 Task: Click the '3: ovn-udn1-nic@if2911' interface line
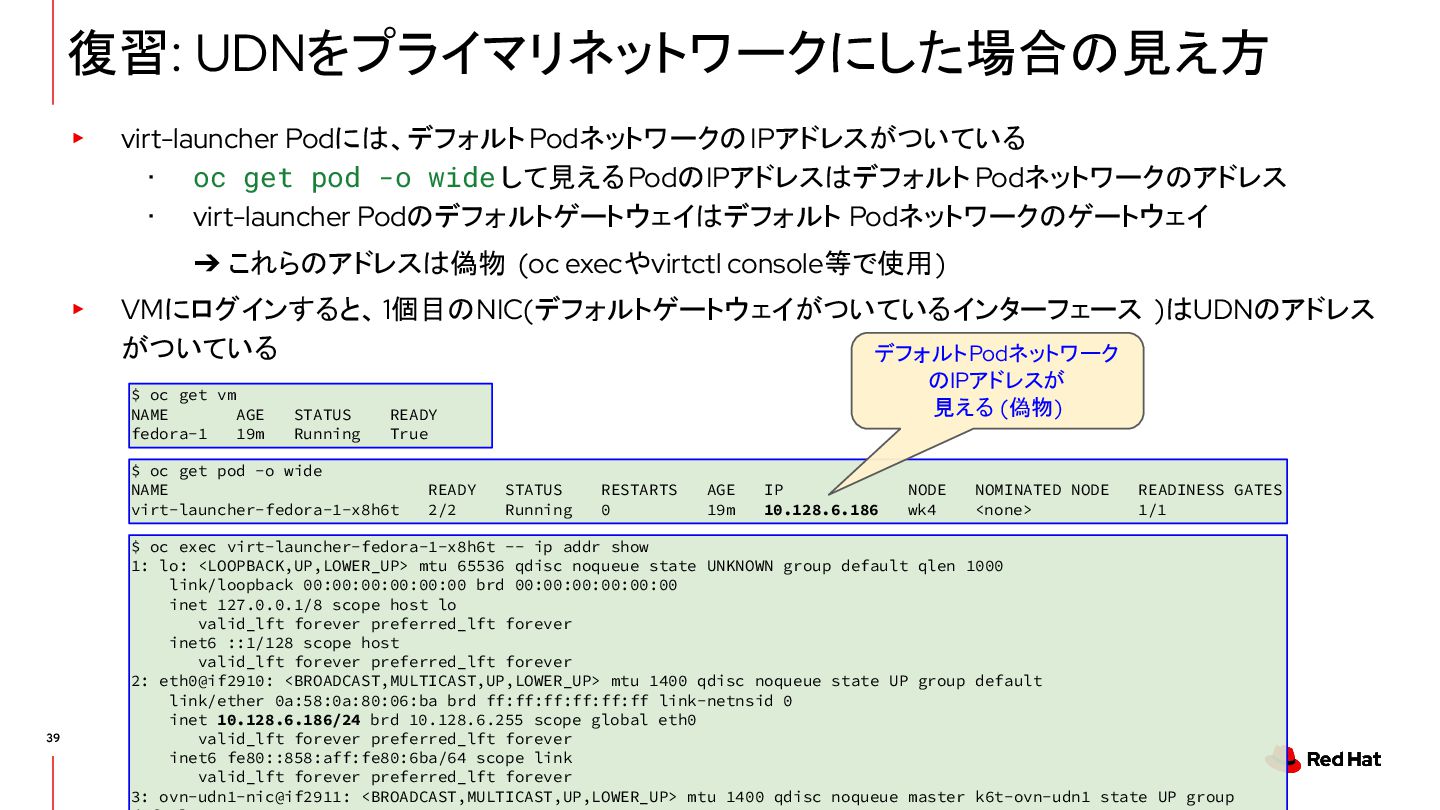[x=683, y=797]
